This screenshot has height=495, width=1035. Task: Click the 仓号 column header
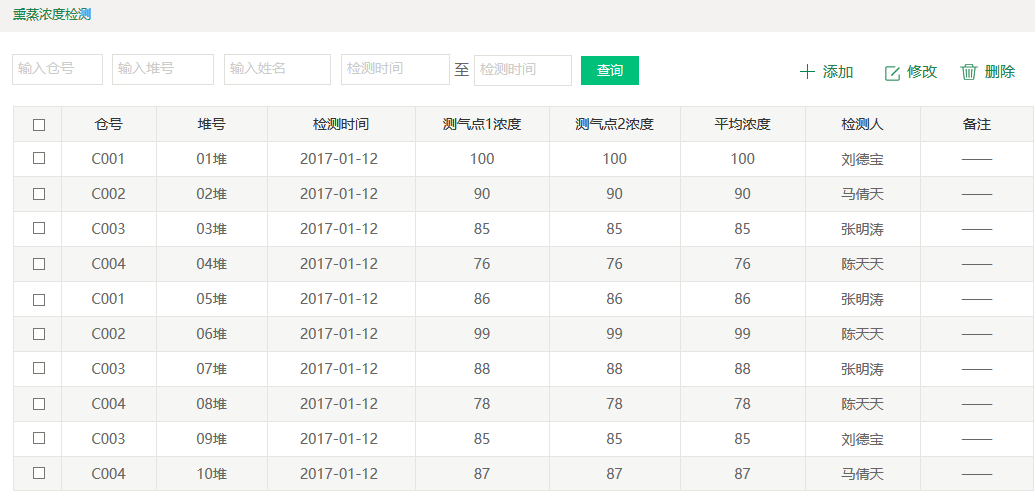[108, 124]
